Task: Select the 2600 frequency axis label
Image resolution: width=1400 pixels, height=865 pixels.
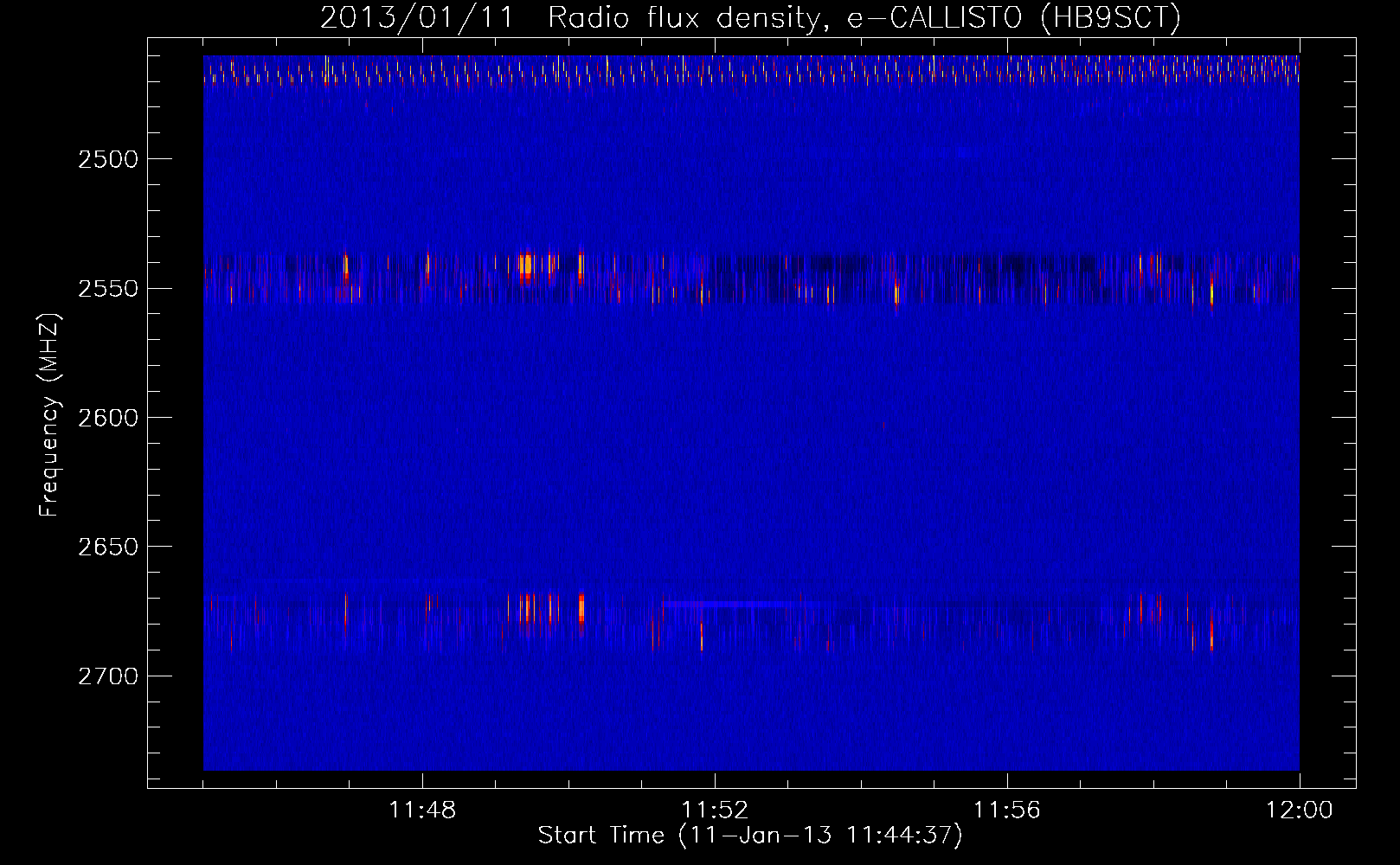Action: pyautogui.click(x=107, y=418)
